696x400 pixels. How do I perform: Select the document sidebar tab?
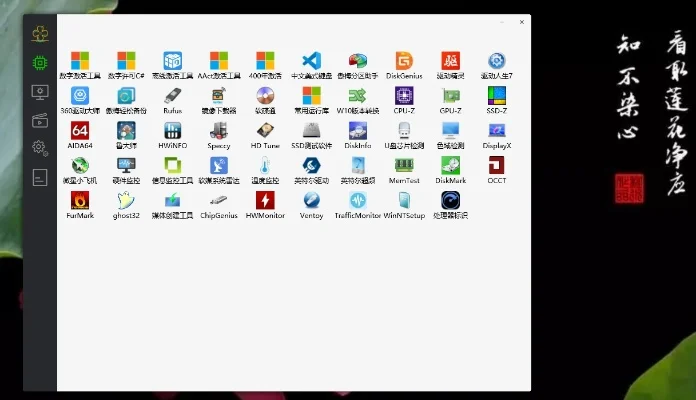(40, 178)
